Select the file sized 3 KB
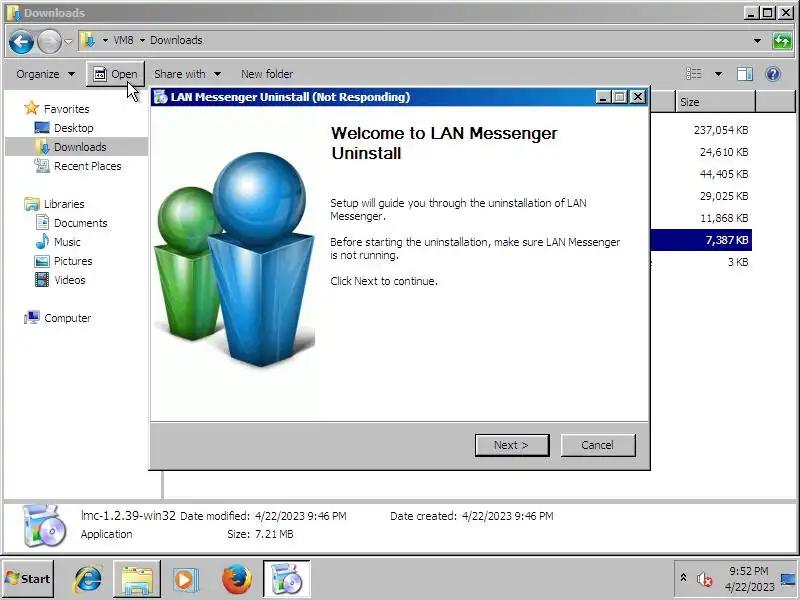Screen dimensions: 800x600 pyautogui.click(x=738, y=262)
